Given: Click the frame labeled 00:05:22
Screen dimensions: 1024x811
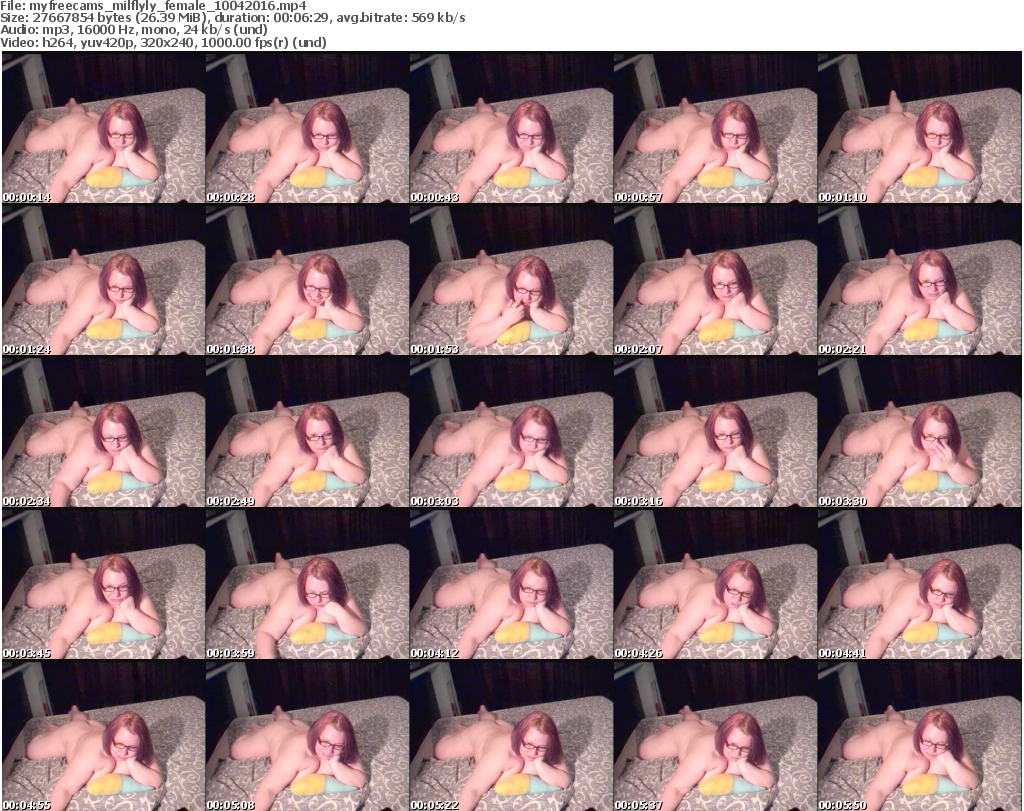Looking at the screenshot, I should pyautogui.click(x=511, y=735).
